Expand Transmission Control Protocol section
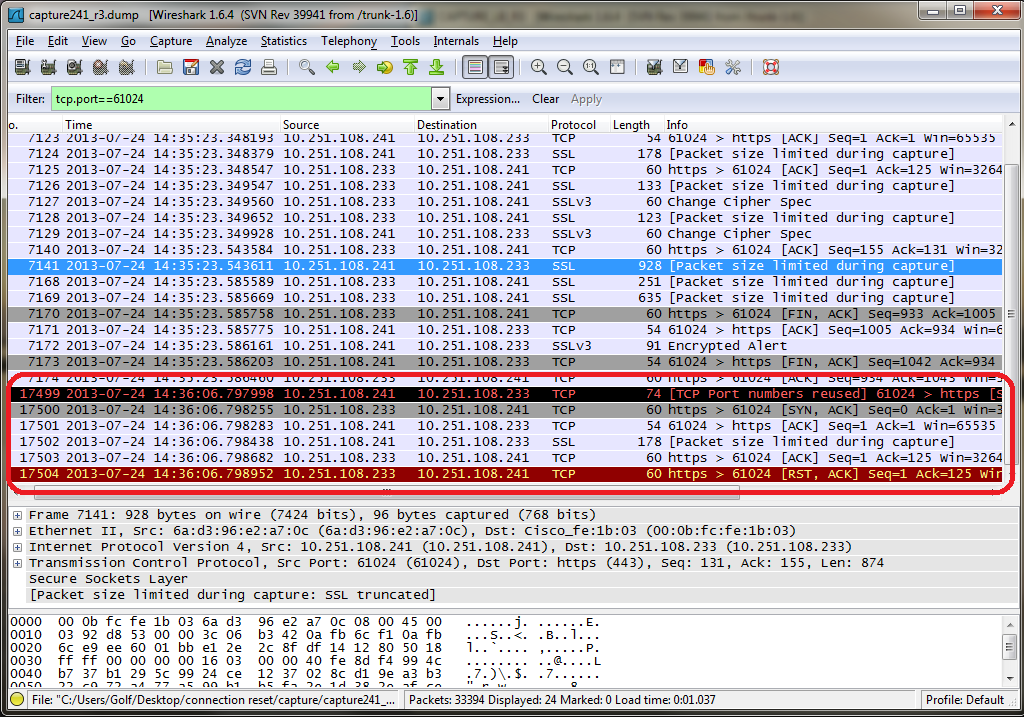 [x=18, y=563]
